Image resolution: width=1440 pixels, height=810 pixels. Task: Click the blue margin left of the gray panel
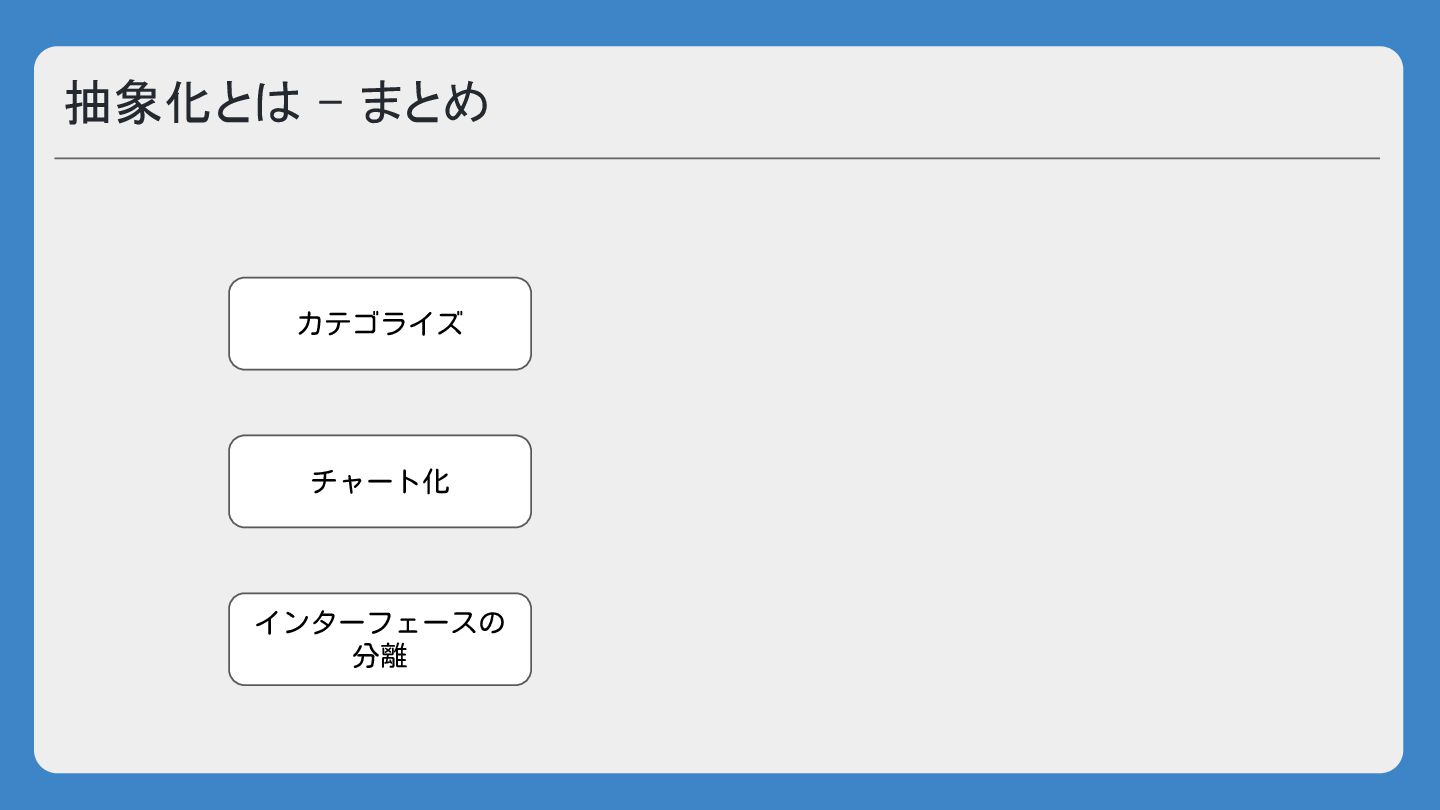click(x=16, y=405)
